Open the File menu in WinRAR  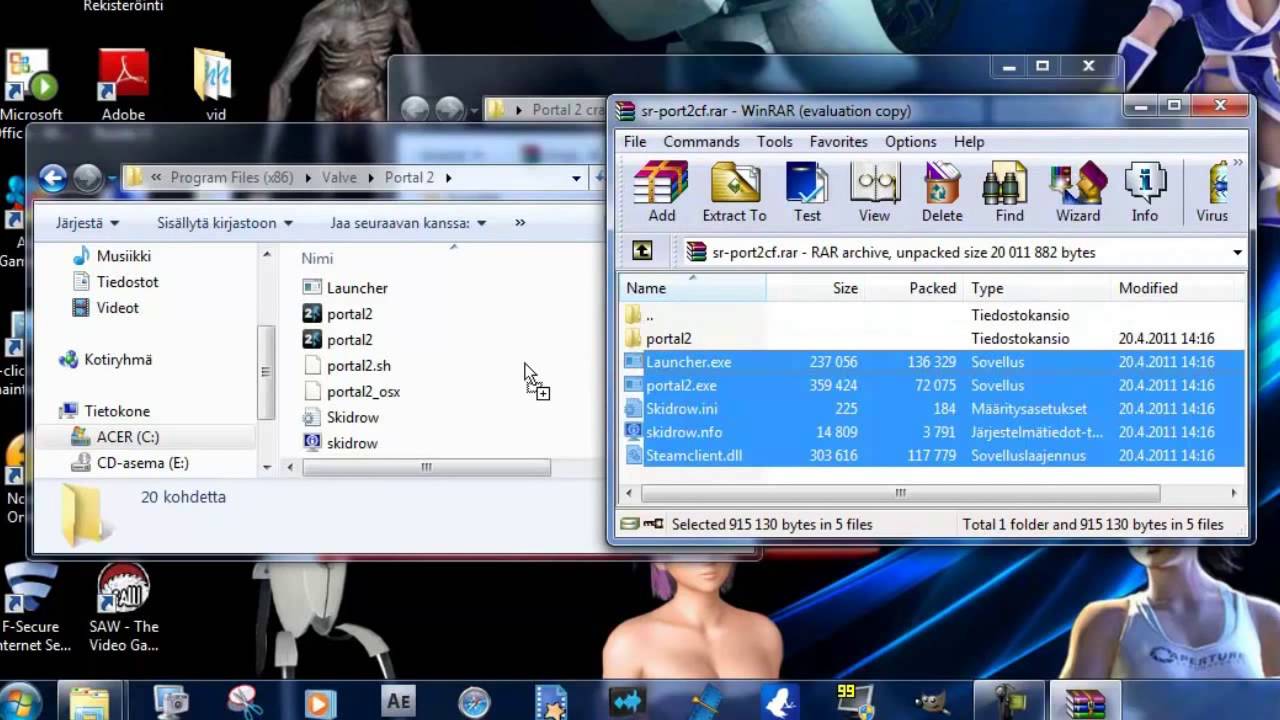tap(635, 142)
